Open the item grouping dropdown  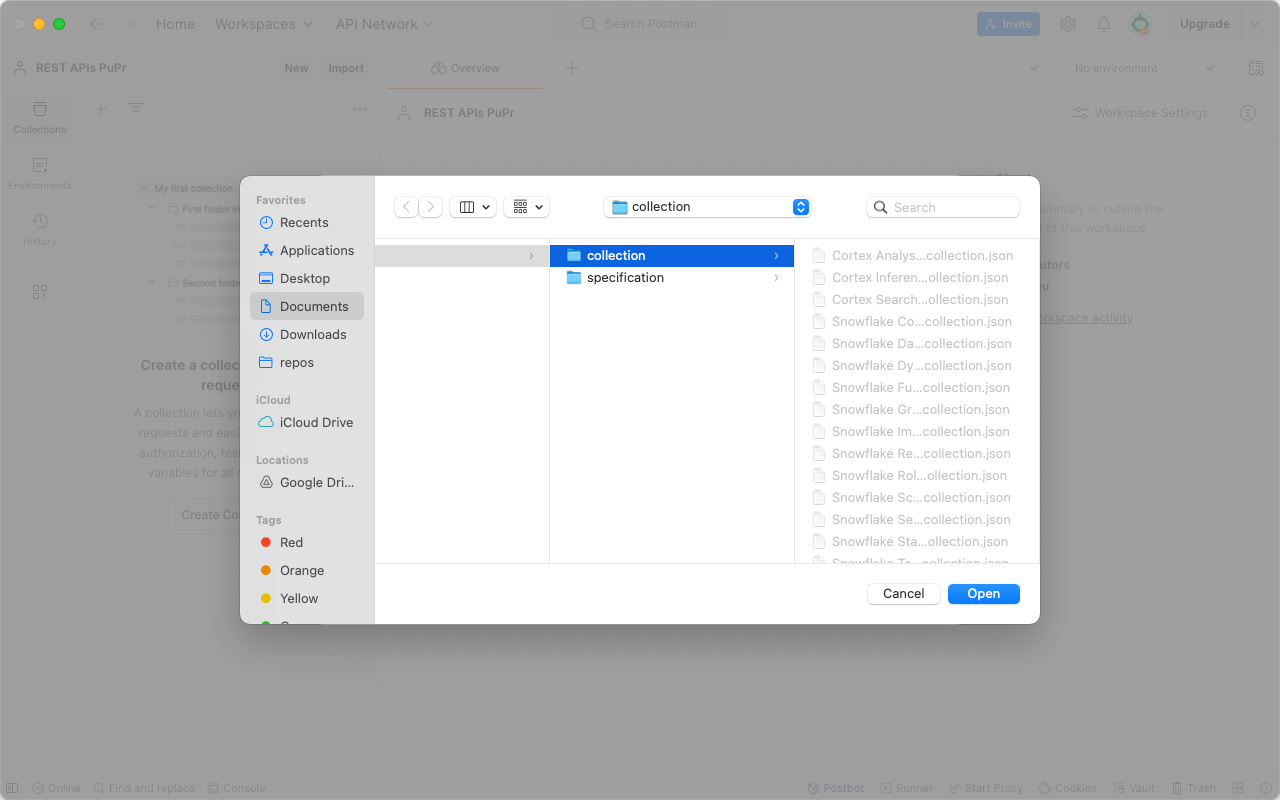(x=527, y=207)
